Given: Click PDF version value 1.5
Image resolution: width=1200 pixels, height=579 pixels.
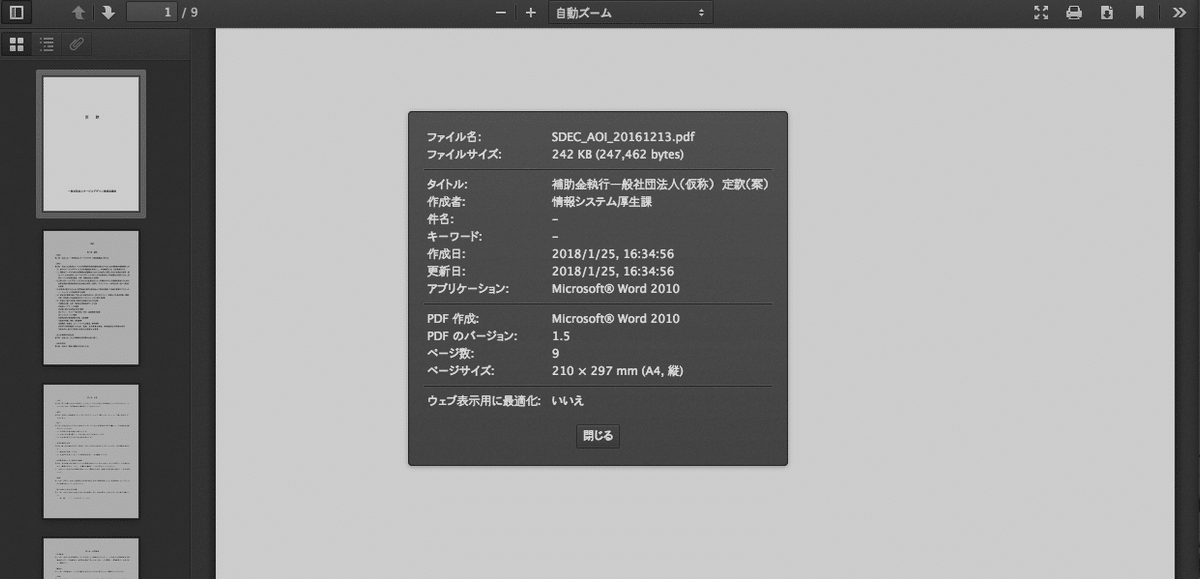Looking at the screenshot, I should pos(561,336).
